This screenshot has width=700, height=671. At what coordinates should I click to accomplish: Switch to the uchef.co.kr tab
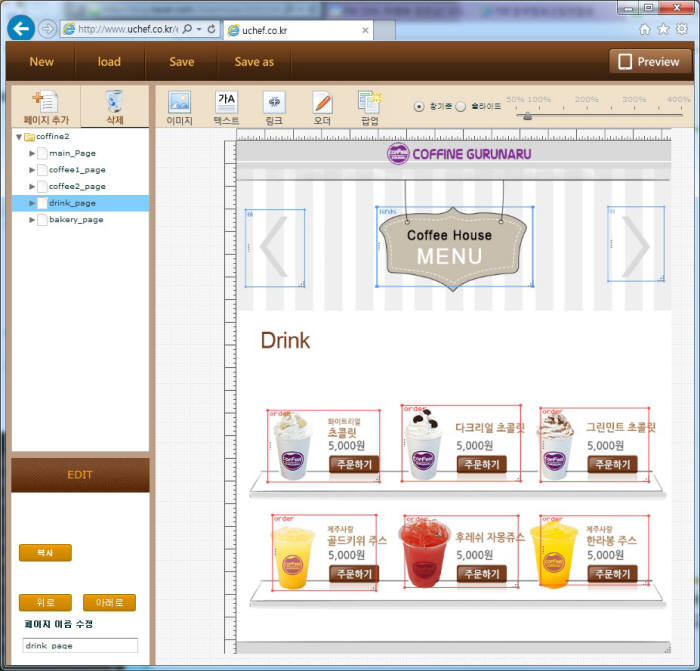tap(298, 30)
